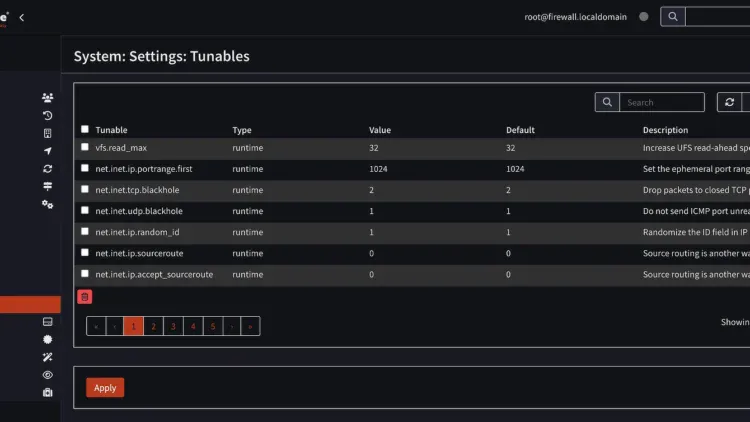The height and width of the screenshot is (422, 750).
Task: Go to previous page with ‹ button
Action: tap(115, 326)
